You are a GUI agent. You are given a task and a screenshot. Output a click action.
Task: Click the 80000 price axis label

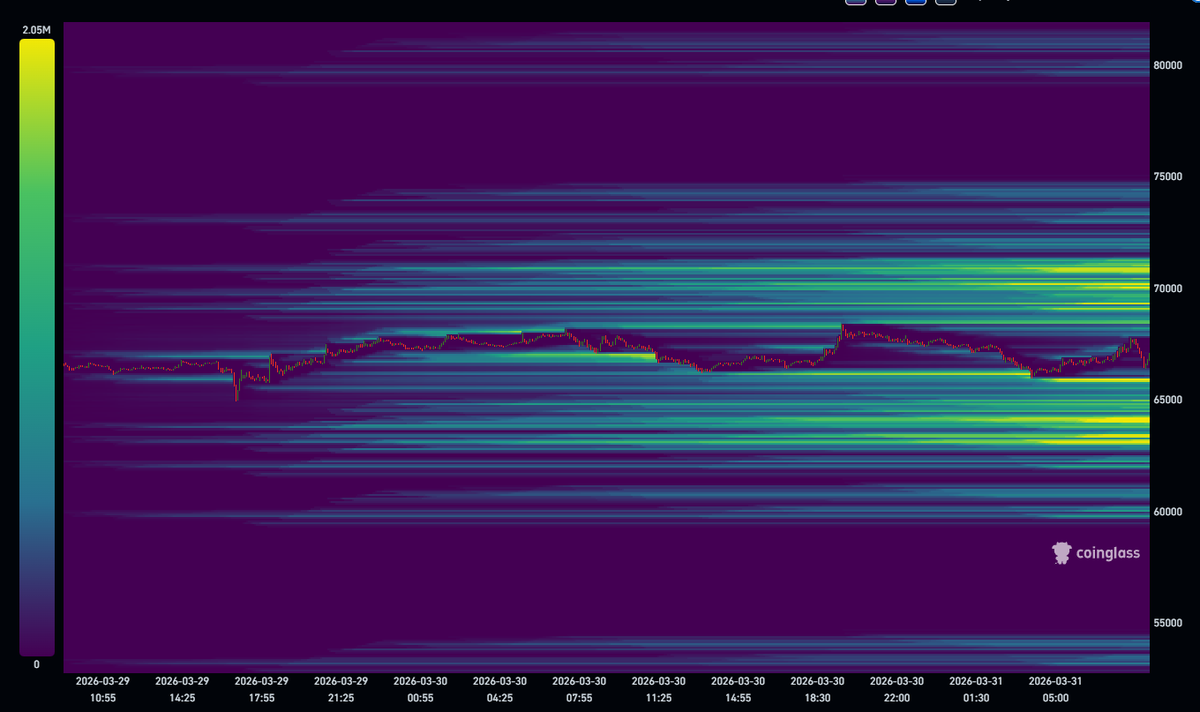(1168, 65)
